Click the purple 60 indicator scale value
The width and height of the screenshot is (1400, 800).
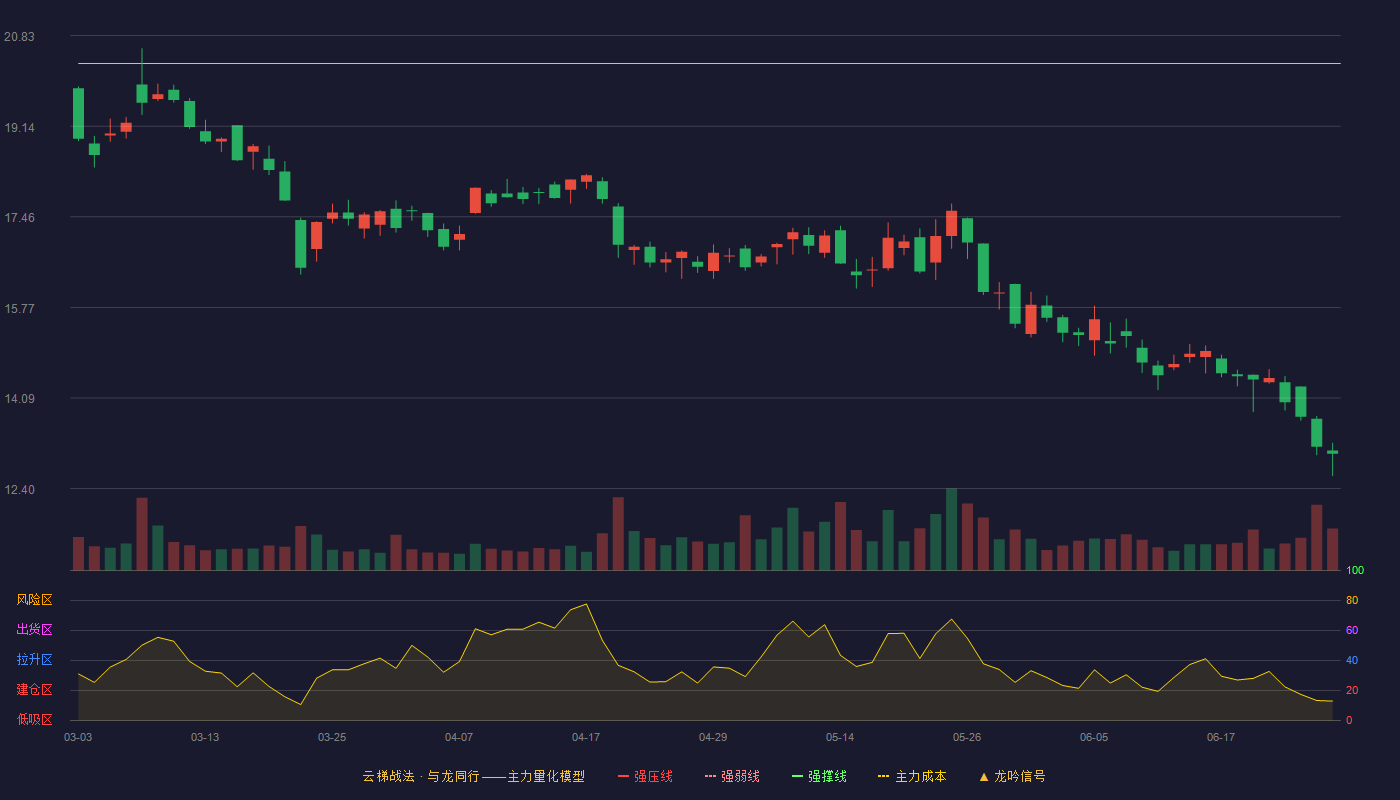click(1352, 631)
